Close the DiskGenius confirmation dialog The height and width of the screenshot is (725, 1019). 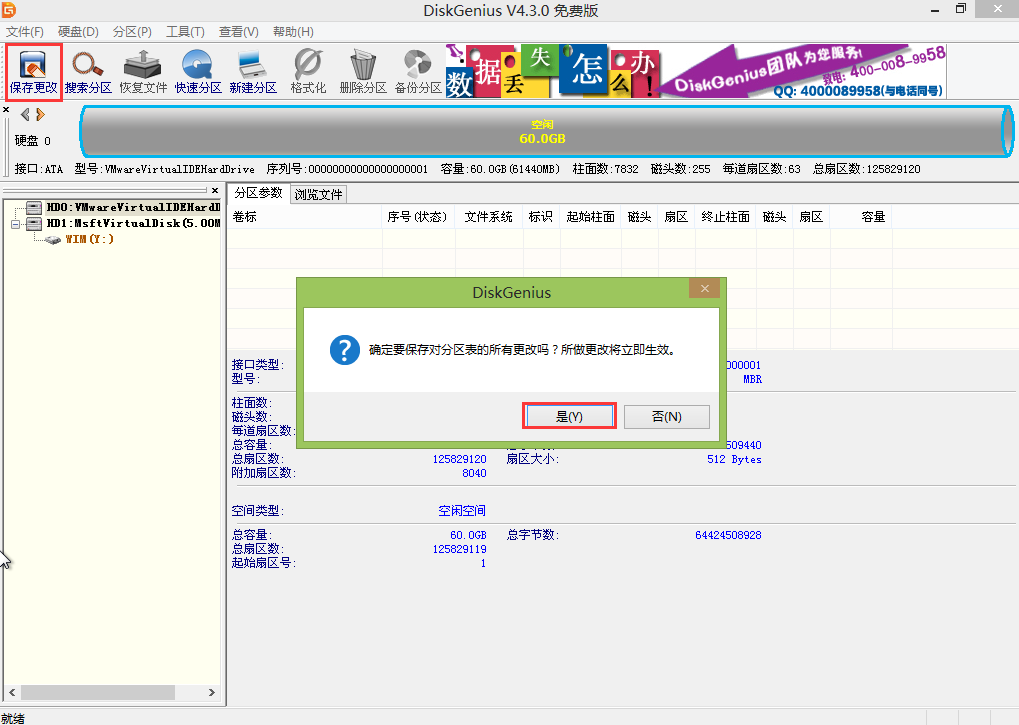[x=704, y=289]
